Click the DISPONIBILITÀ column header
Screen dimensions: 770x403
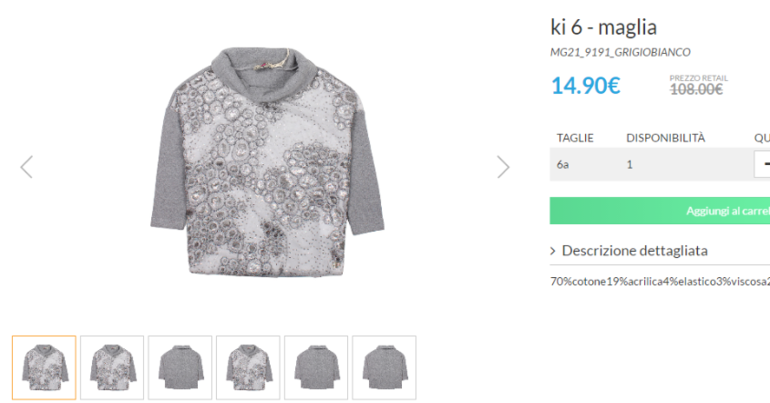(x=665, y=137)
